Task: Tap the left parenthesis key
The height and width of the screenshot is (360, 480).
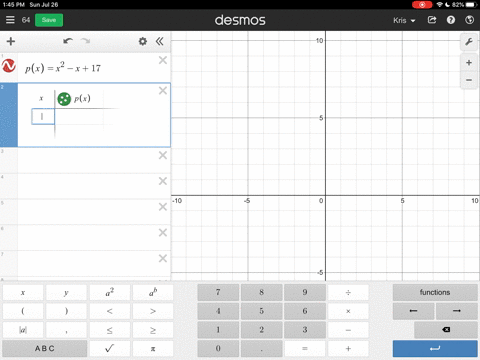Action: 23,311
